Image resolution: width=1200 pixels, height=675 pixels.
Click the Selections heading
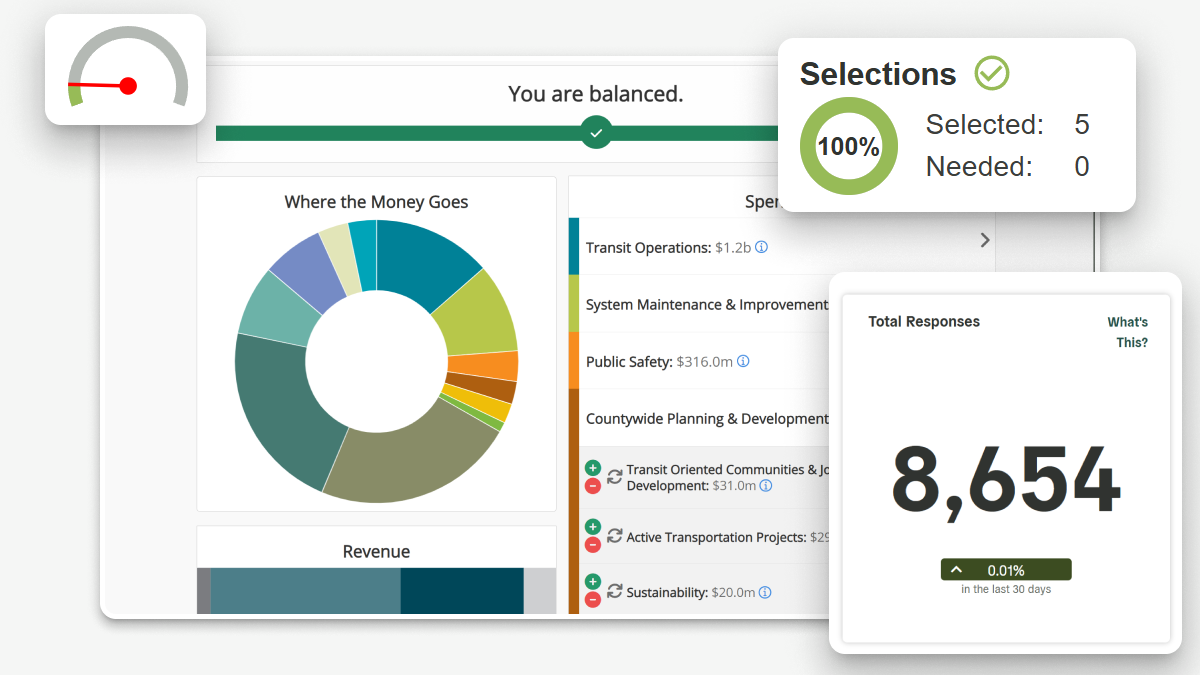[x=877, y=73]
